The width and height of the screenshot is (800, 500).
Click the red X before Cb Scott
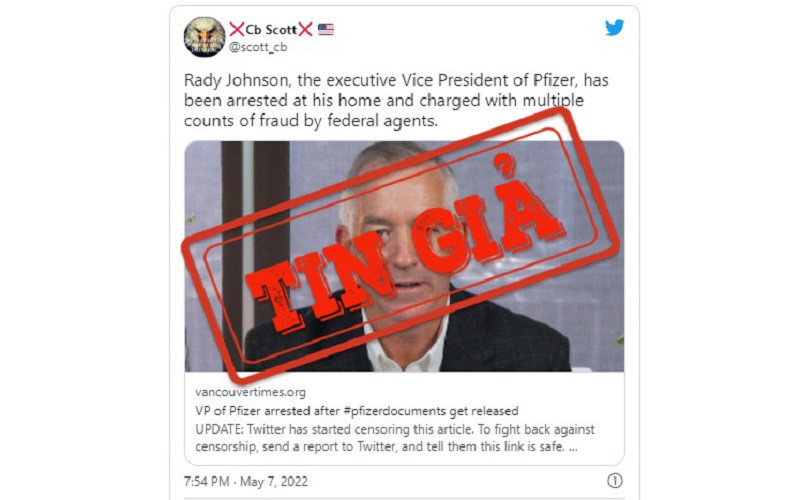coord(236,30)
